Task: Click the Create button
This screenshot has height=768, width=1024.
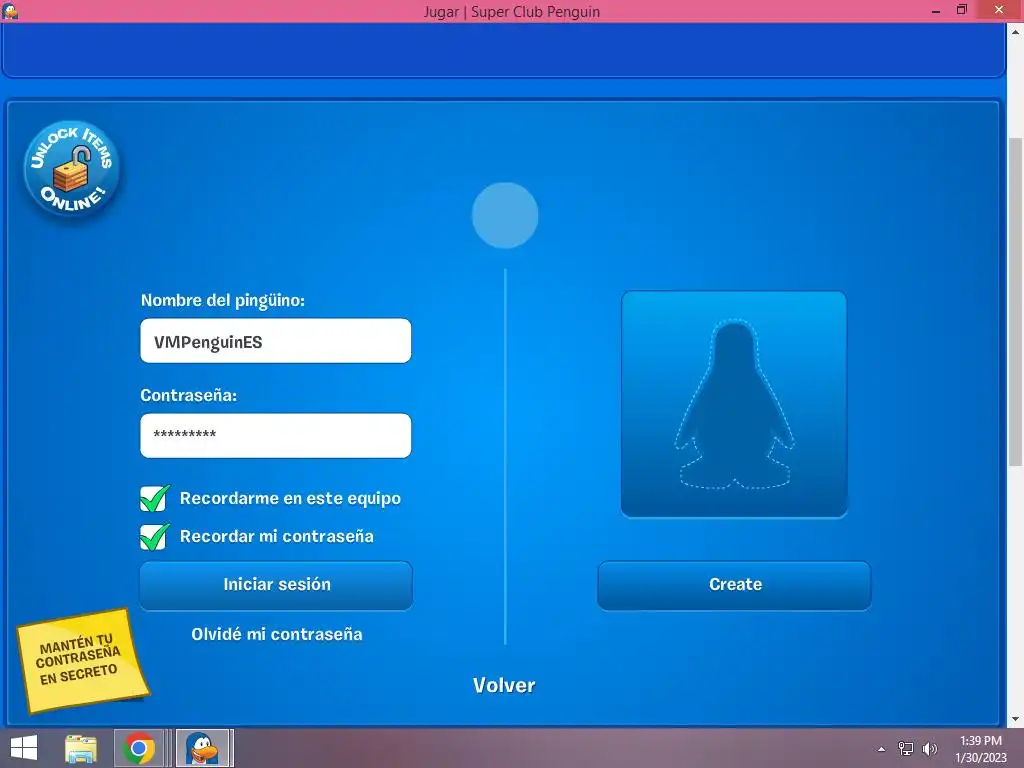Action: point(734,585)
